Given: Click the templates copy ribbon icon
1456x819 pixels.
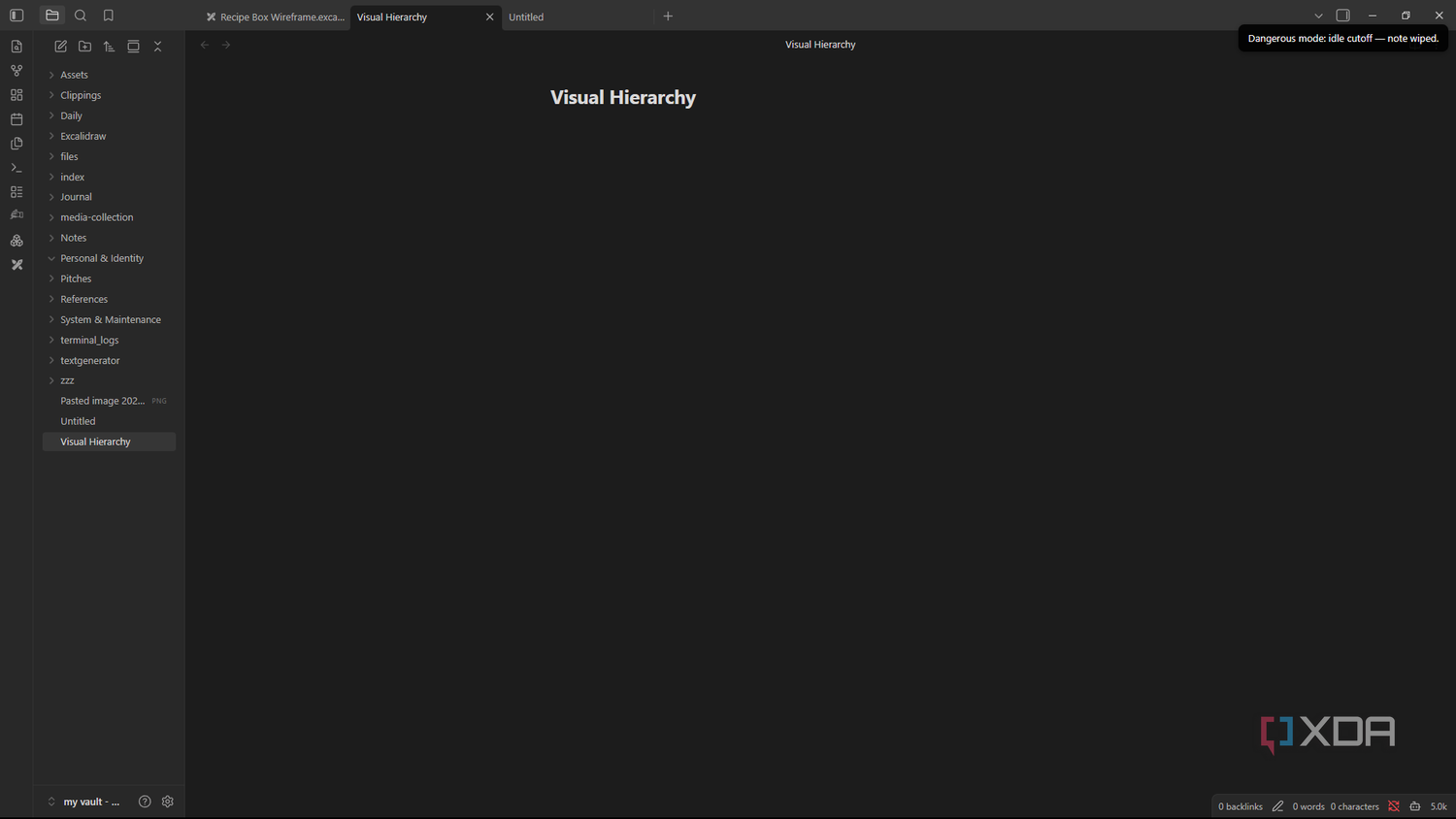Looking at the screenshot, I should (x=17, y=144).
